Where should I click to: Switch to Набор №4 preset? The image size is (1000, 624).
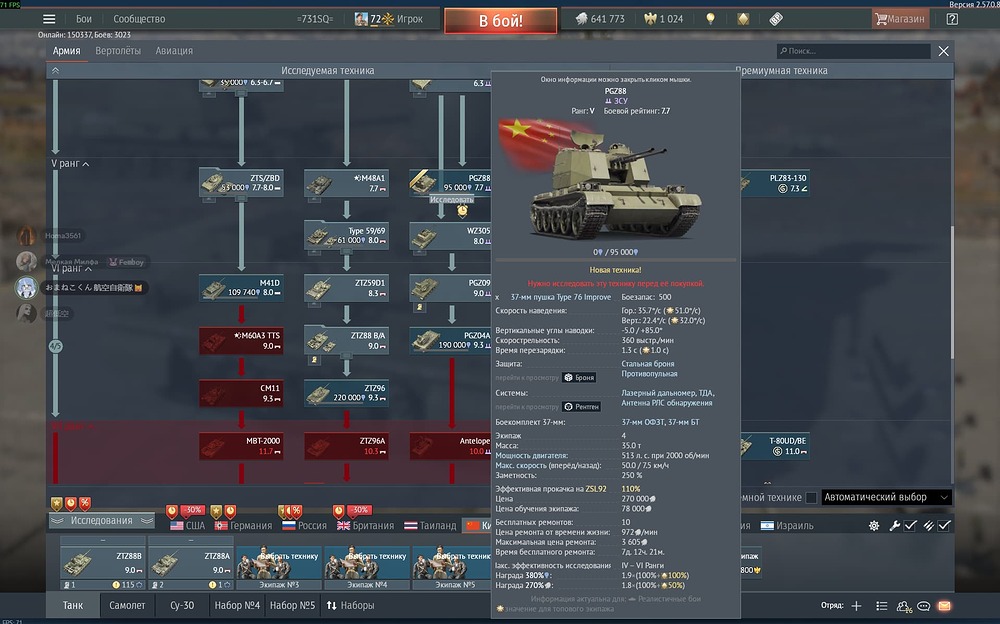[237, 605]
